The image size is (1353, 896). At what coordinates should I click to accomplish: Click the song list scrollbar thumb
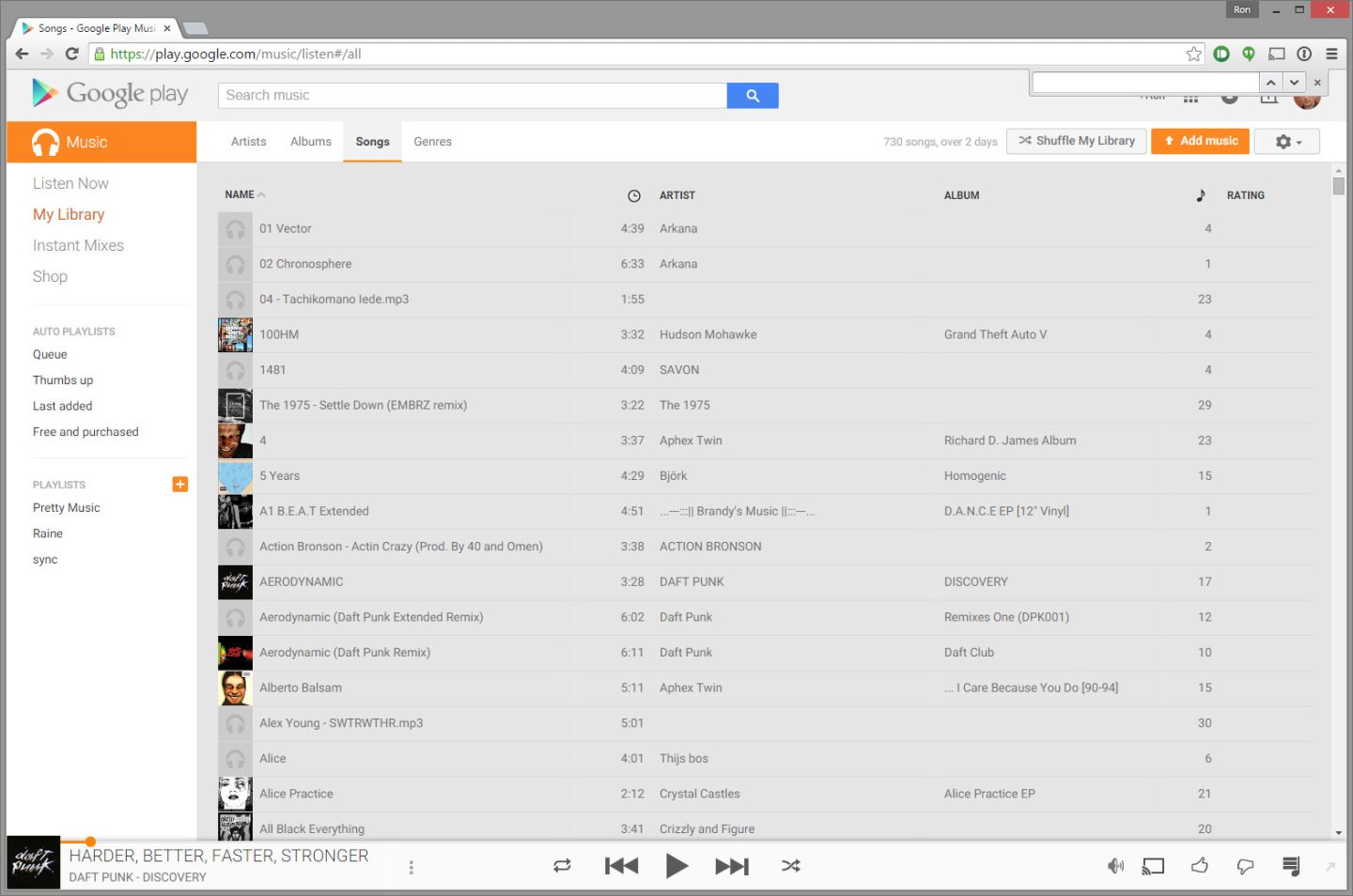tap(1338, 186)
